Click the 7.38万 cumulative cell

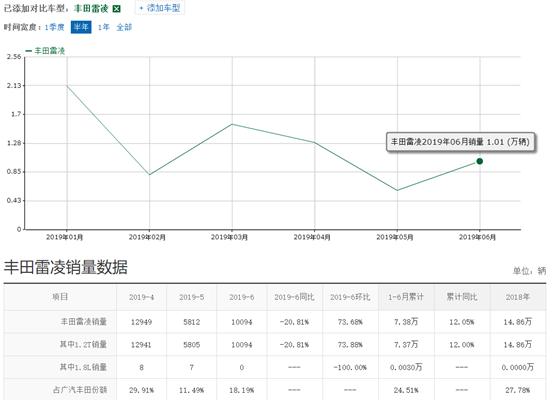tap(406, 322)
